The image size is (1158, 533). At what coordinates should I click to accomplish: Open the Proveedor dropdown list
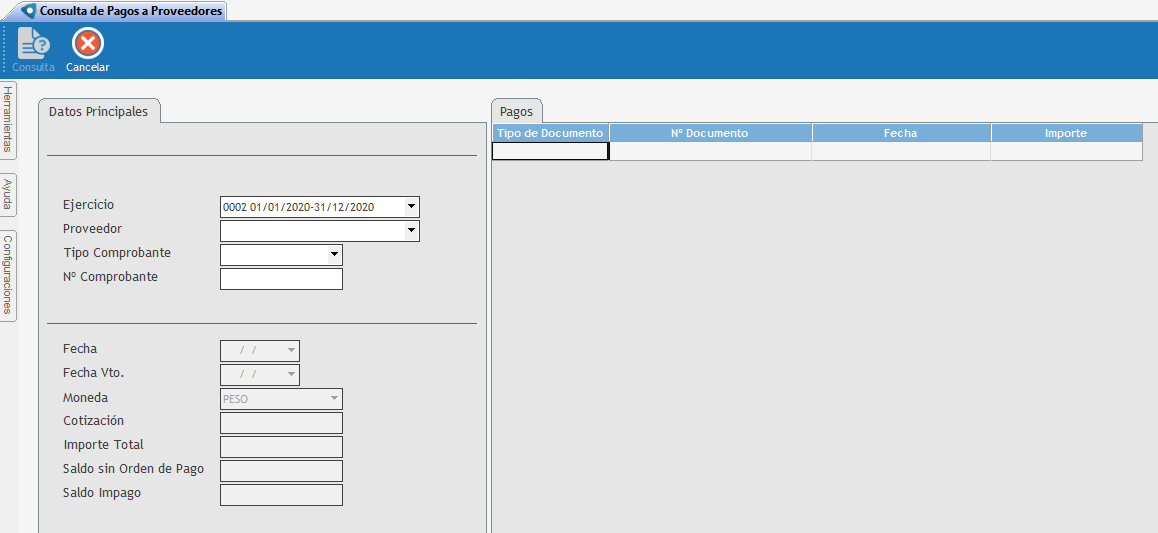[x=411, y=231]
